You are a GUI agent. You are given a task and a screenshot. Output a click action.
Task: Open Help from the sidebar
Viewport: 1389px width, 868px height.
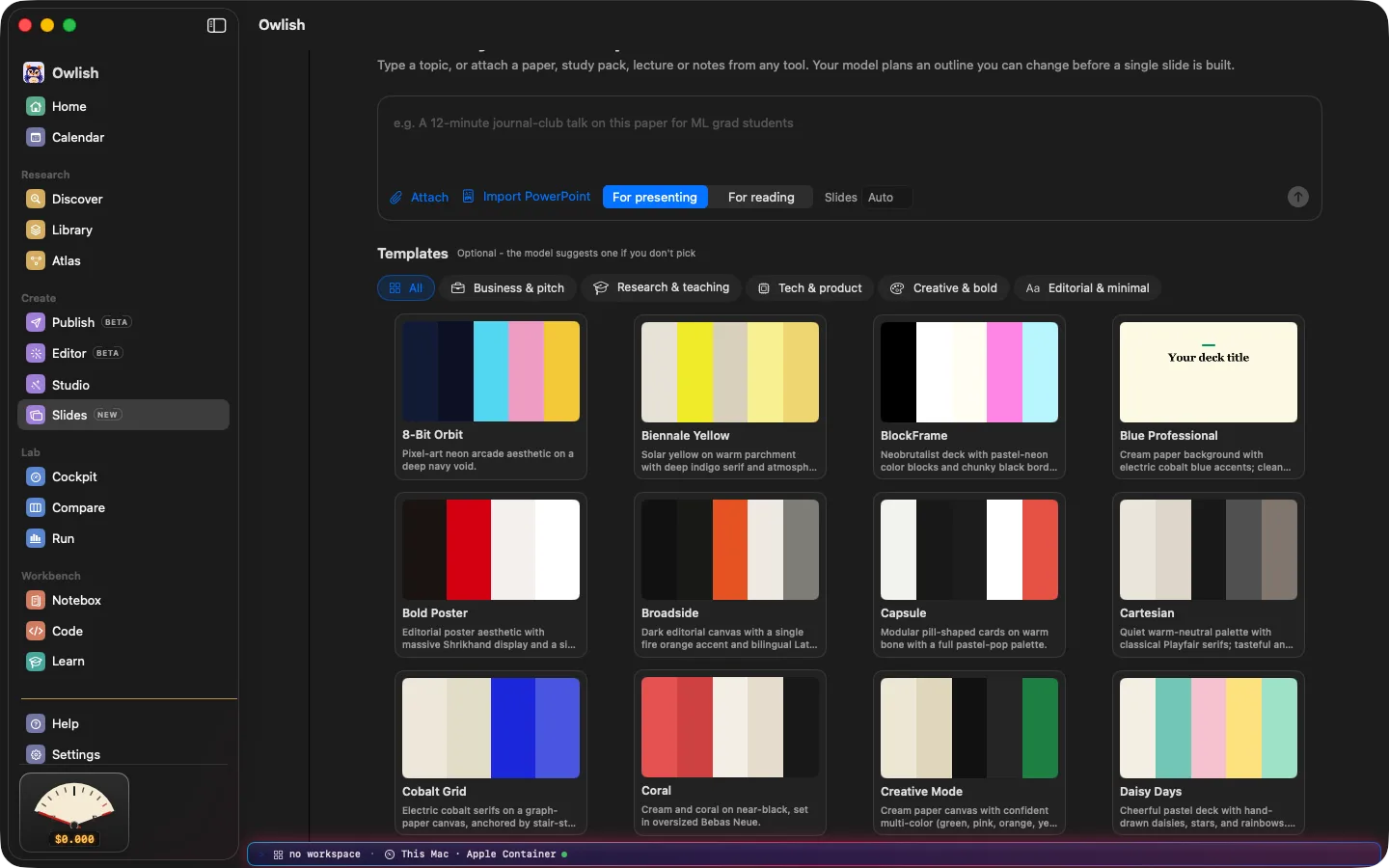[123, 723]
